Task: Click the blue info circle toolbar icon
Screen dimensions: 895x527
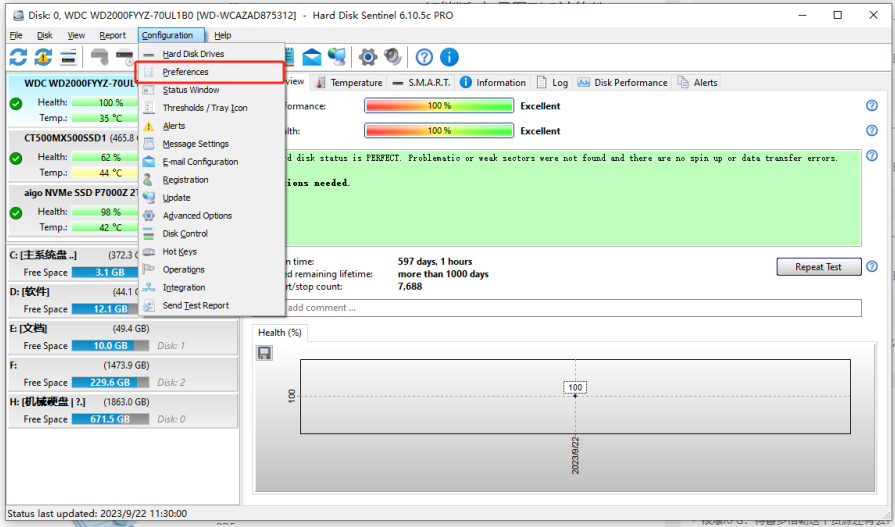Action: 449,57
